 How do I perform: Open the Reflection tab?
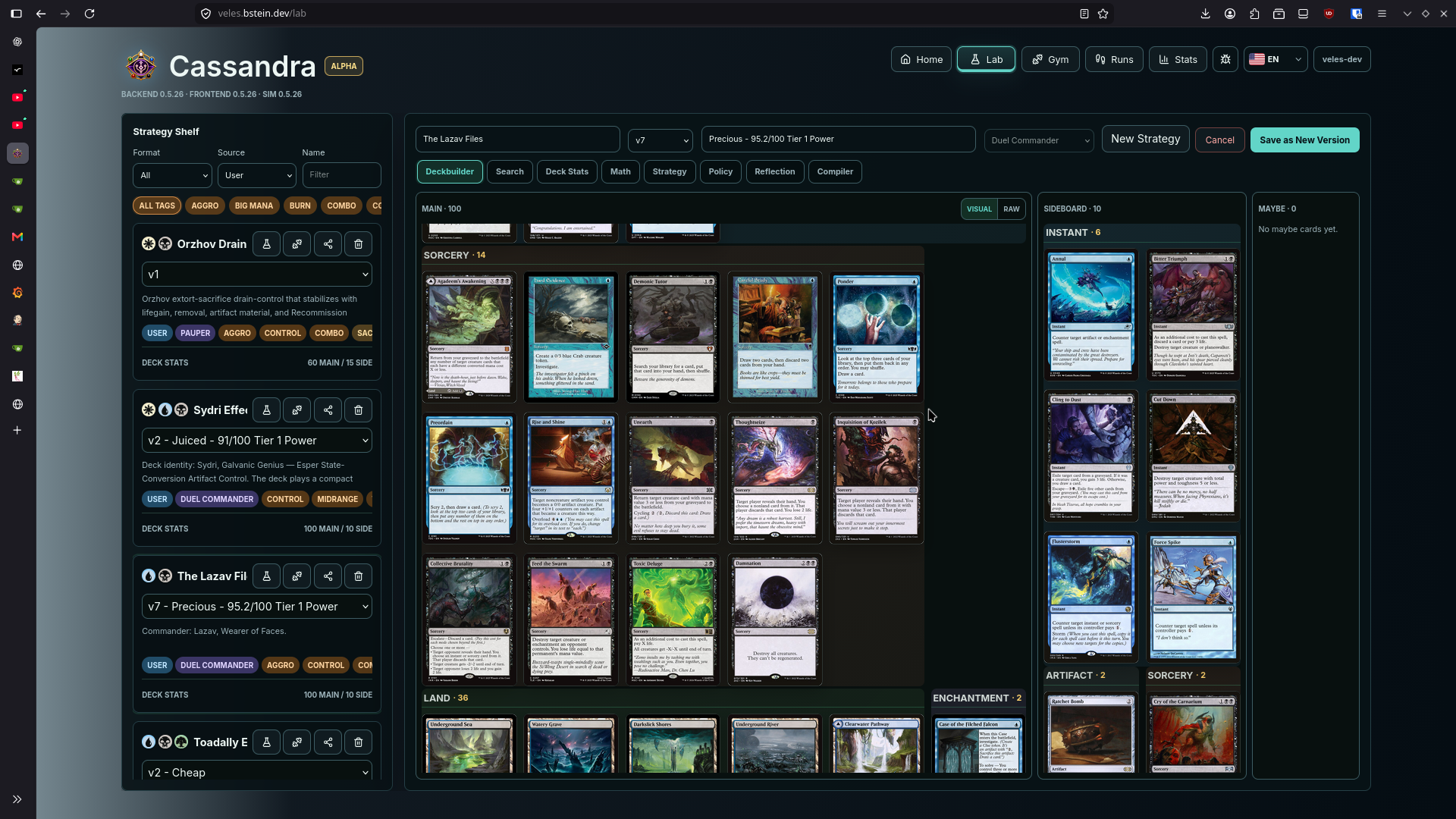(x=775, y=171)
